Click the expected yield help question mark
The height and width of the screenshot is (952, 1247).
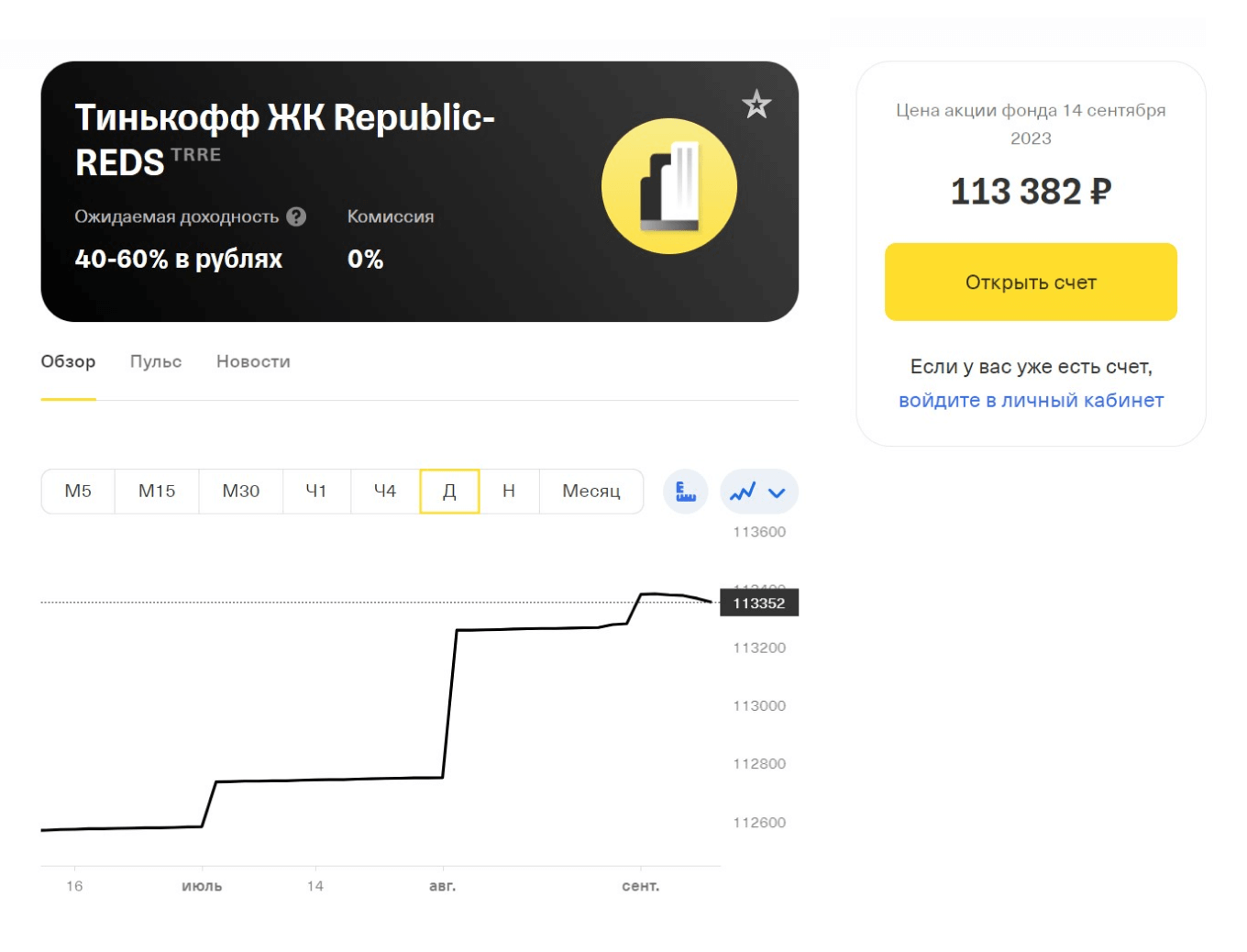[x=296, y=216]
